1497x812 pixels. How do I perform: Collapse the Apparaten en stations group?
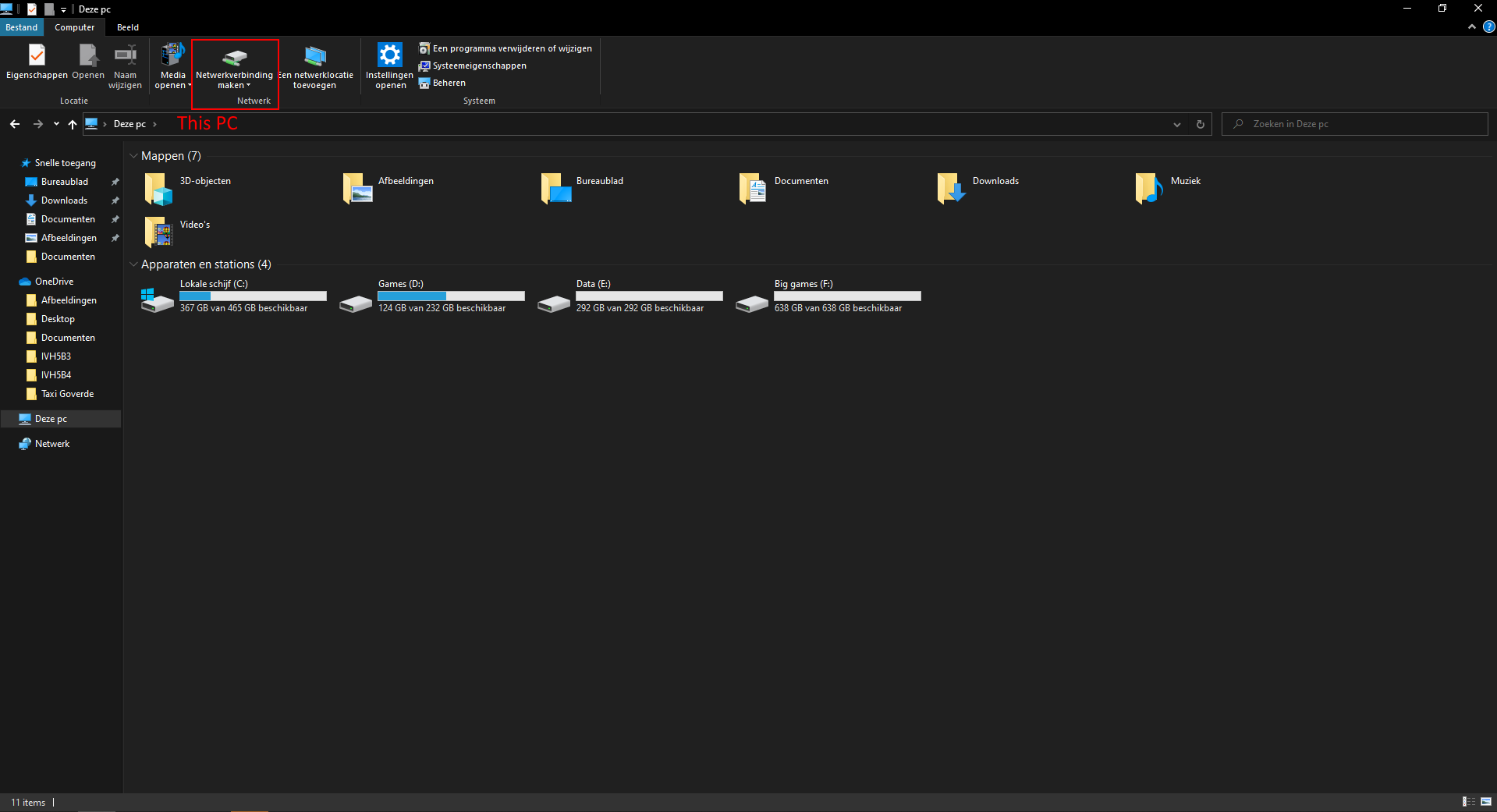[x=133, y=264]
